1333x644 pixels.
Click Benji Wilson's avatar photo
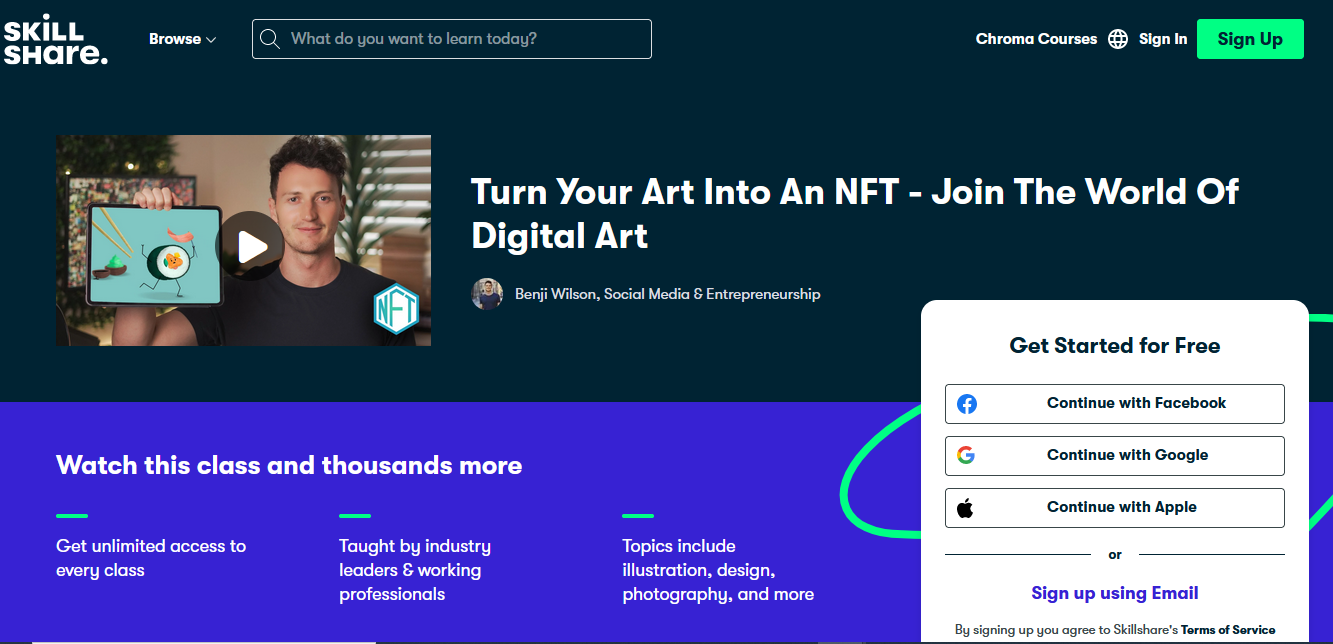coord(487,294)
